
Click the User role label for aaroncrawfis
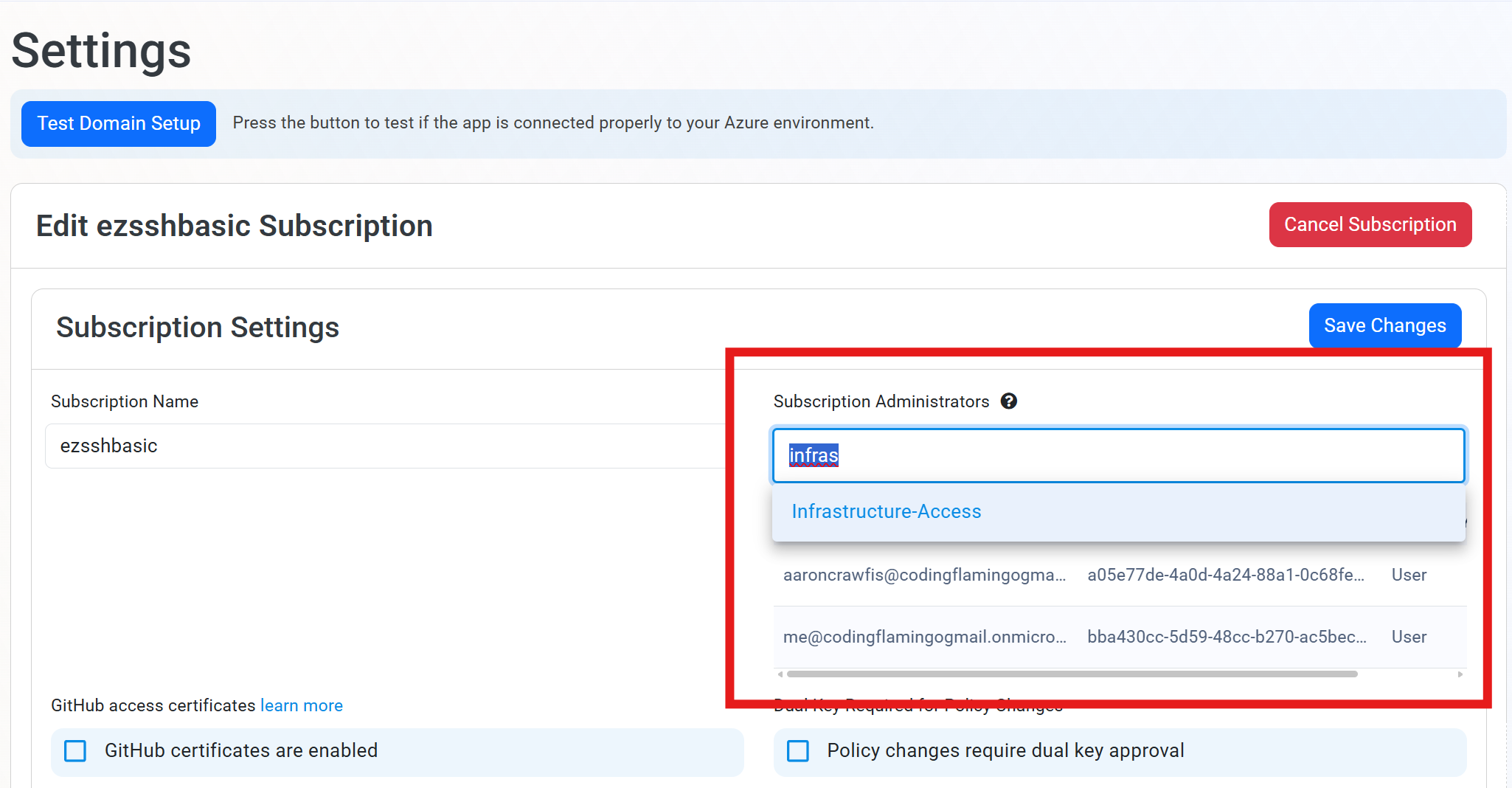coord(1409,575)
